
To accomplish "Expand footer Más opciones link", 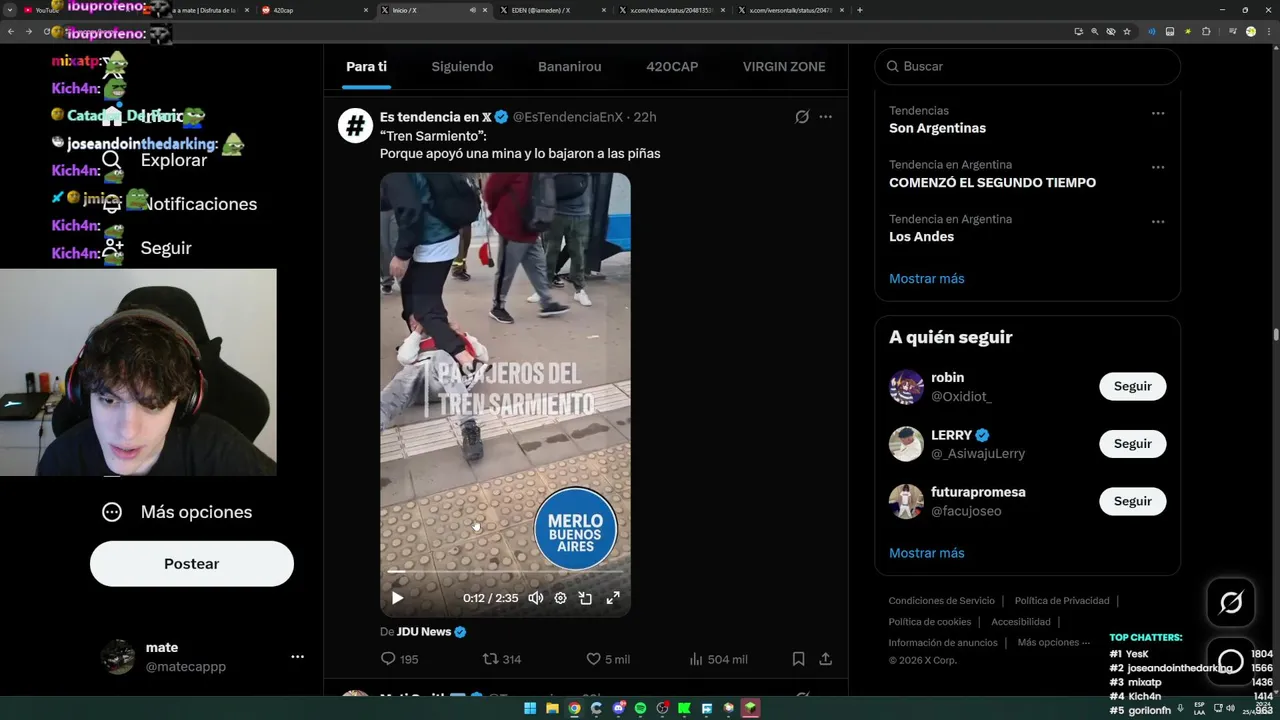I will point(1053,643).
